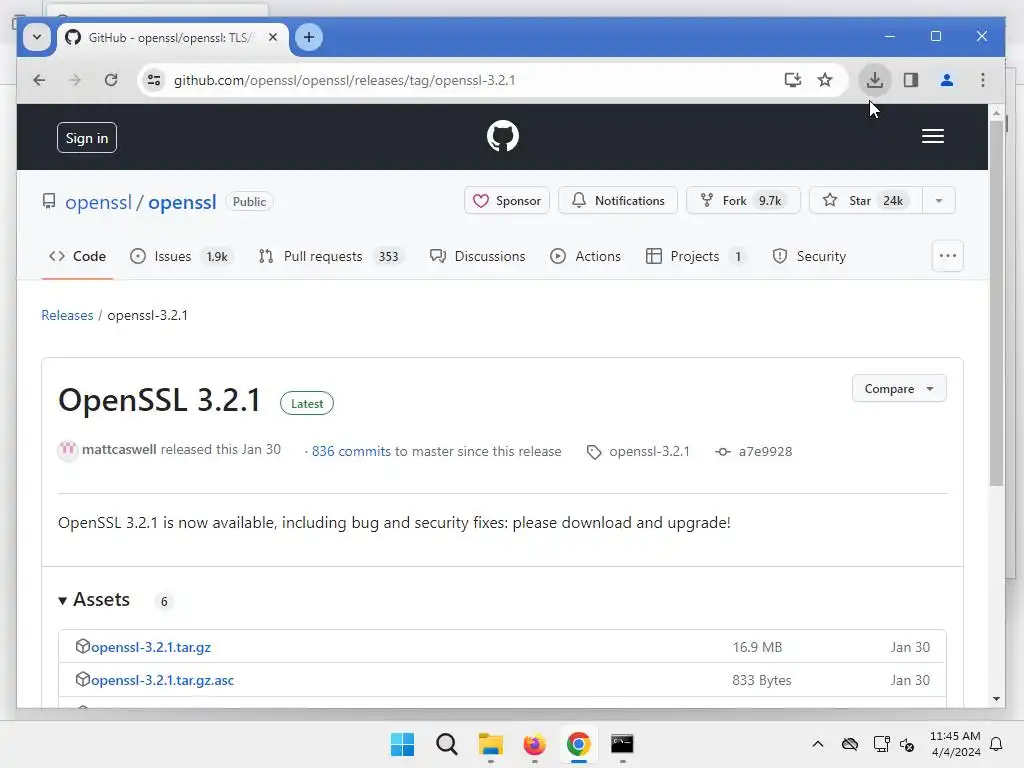Click the Sponsor heart button
Image resolution: width=1024 pixels, height=768 pixels.
[x=507, y=200]
